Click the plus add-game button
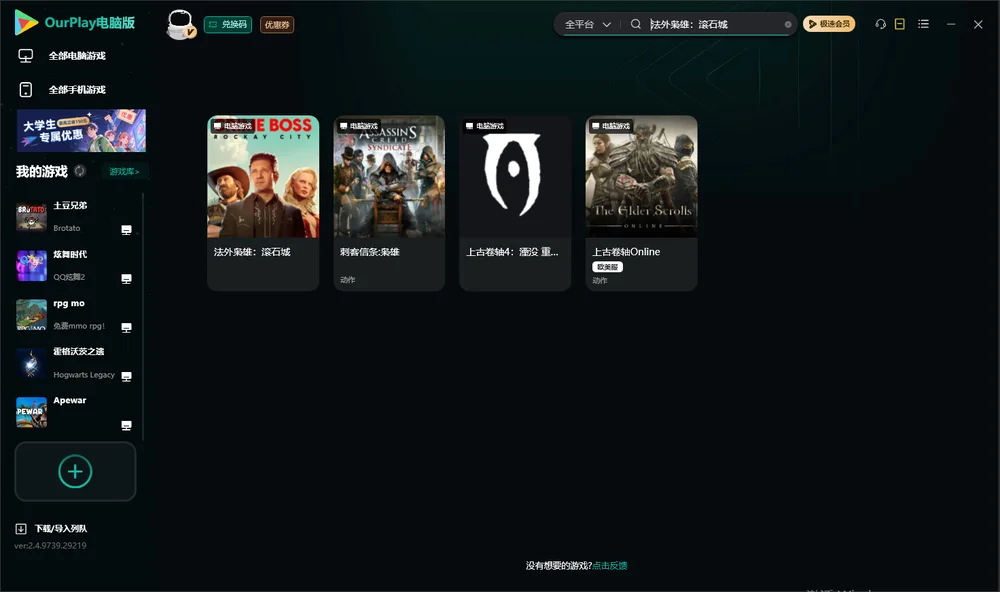1000x592 pixels. (x=75, y=471)
